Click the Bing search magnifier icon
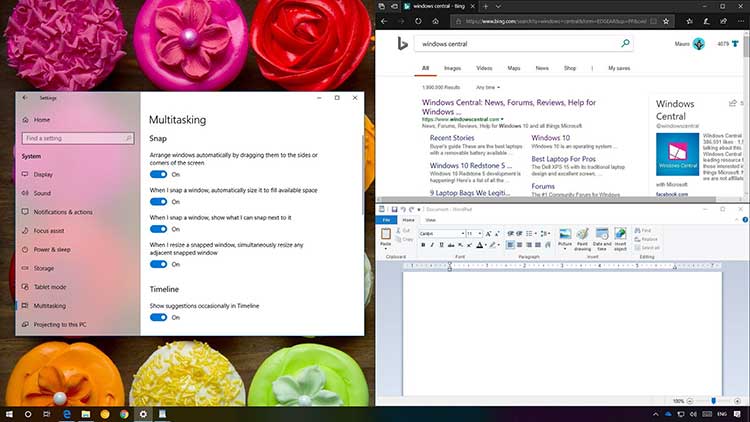The image size is (750, 422). (x=625, y=44)
